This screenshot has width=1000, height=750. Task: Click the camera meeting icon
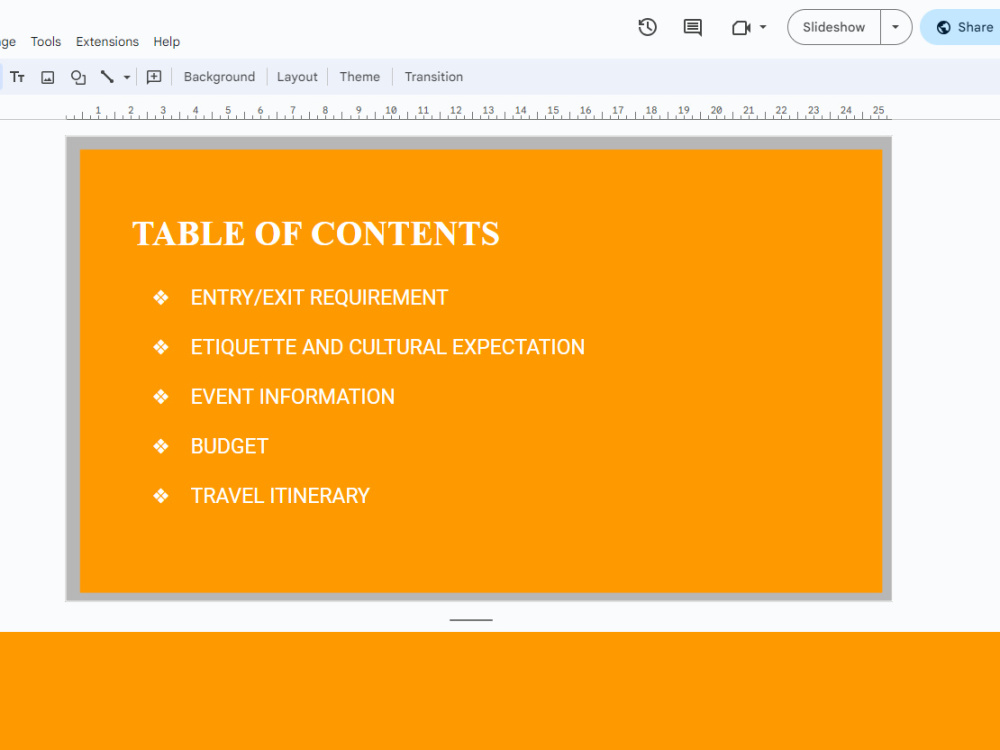coord(740,27)
